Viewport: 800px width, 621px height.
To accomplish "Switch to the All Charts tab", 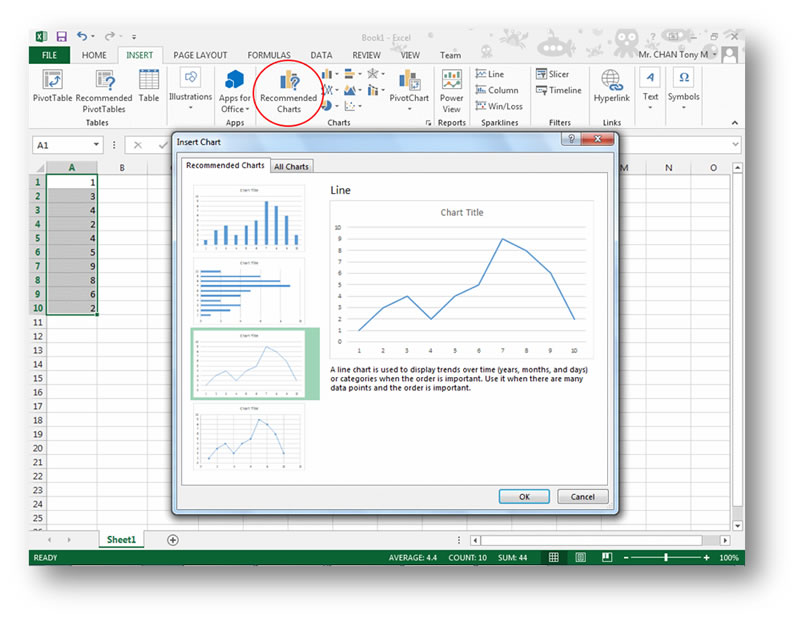I will click(292, 167).
